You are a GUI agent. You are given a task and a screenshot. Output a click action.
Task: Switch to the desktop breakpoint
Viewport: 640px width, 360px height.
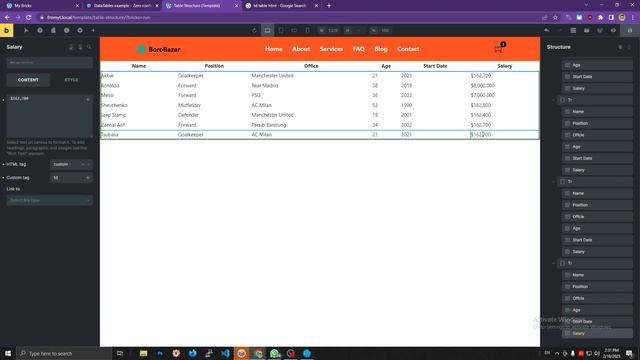267,31
